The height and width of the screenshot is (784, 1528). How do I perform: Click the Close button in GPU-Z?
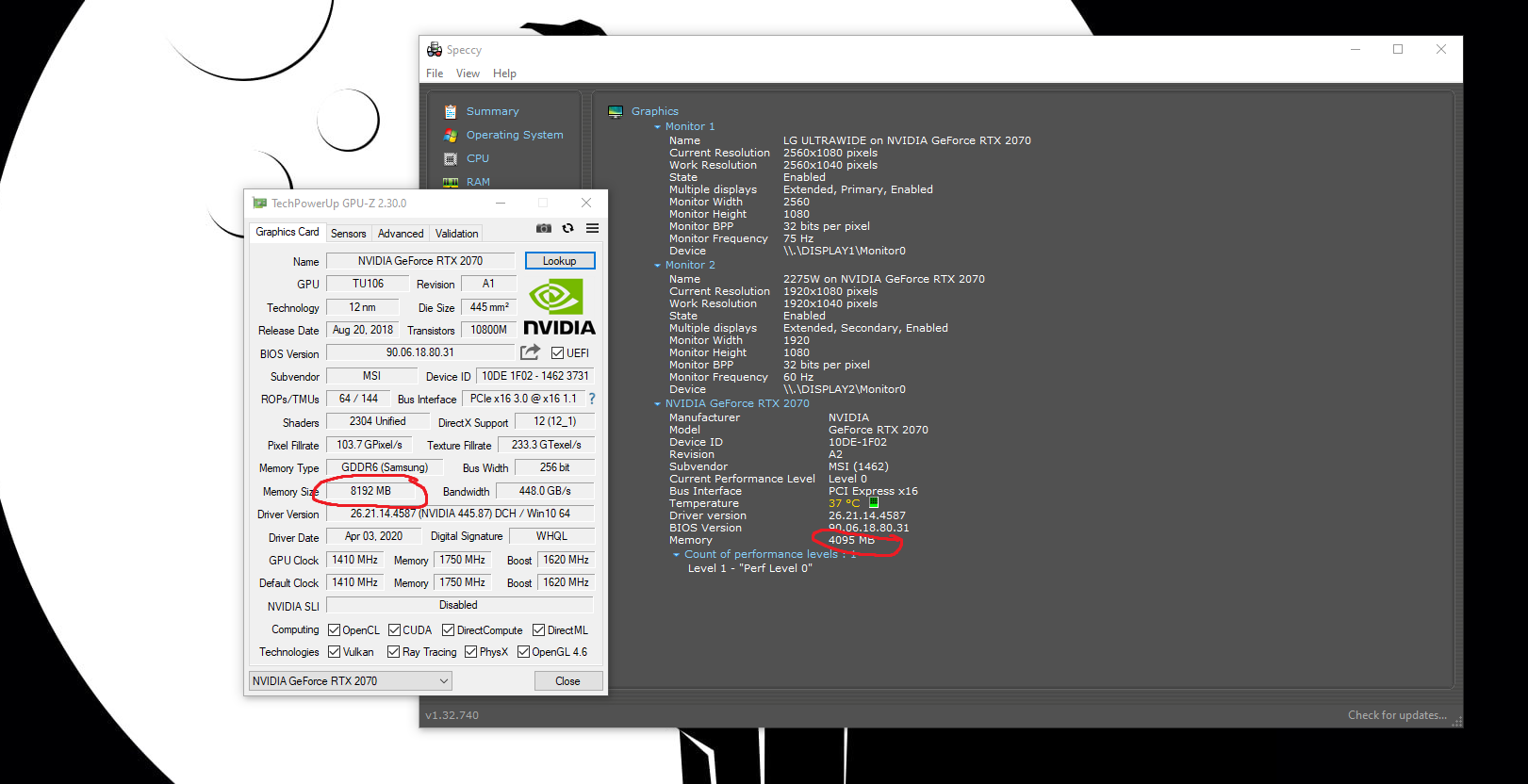[567, 680]
